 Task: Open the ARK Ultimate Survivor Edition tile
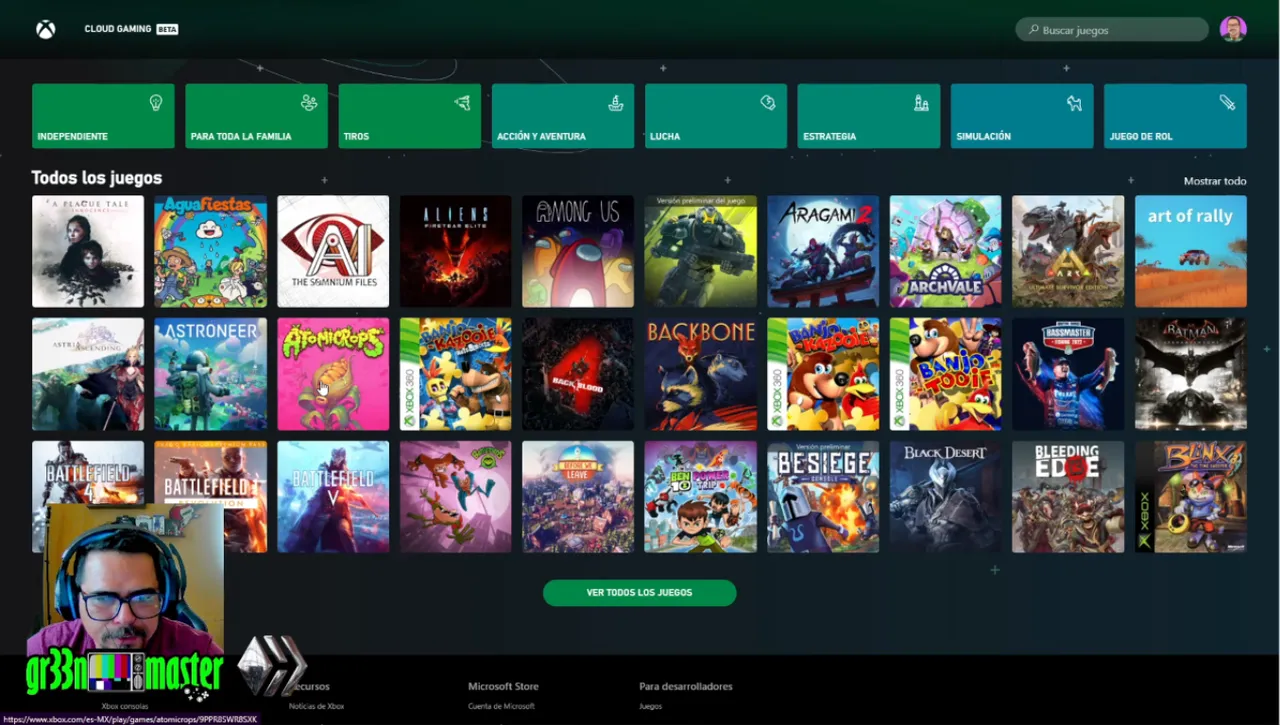1068,251
